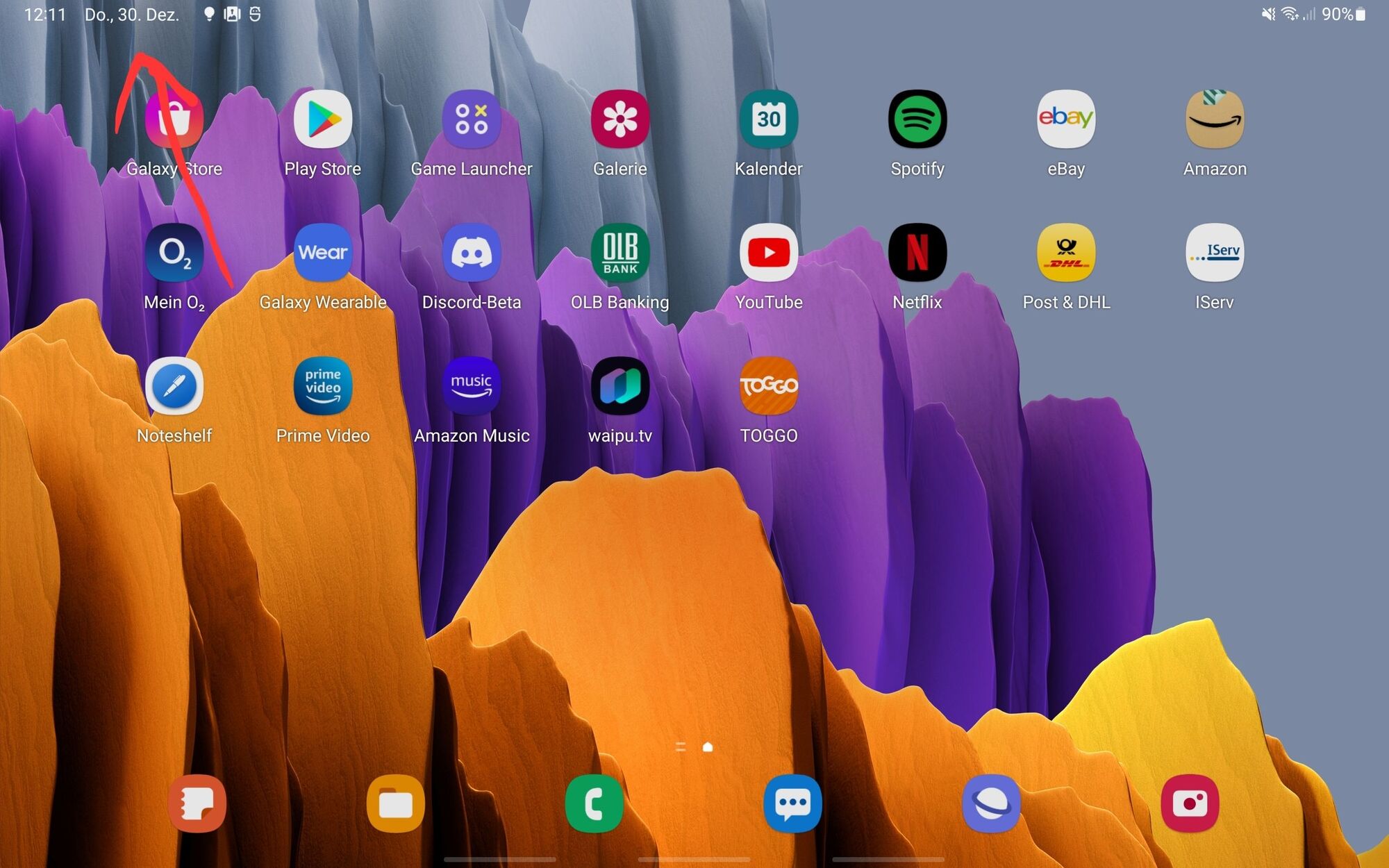This screenshot has height=868, width=1389.
Task: Open the Kalender app
Action: [769, 119]
